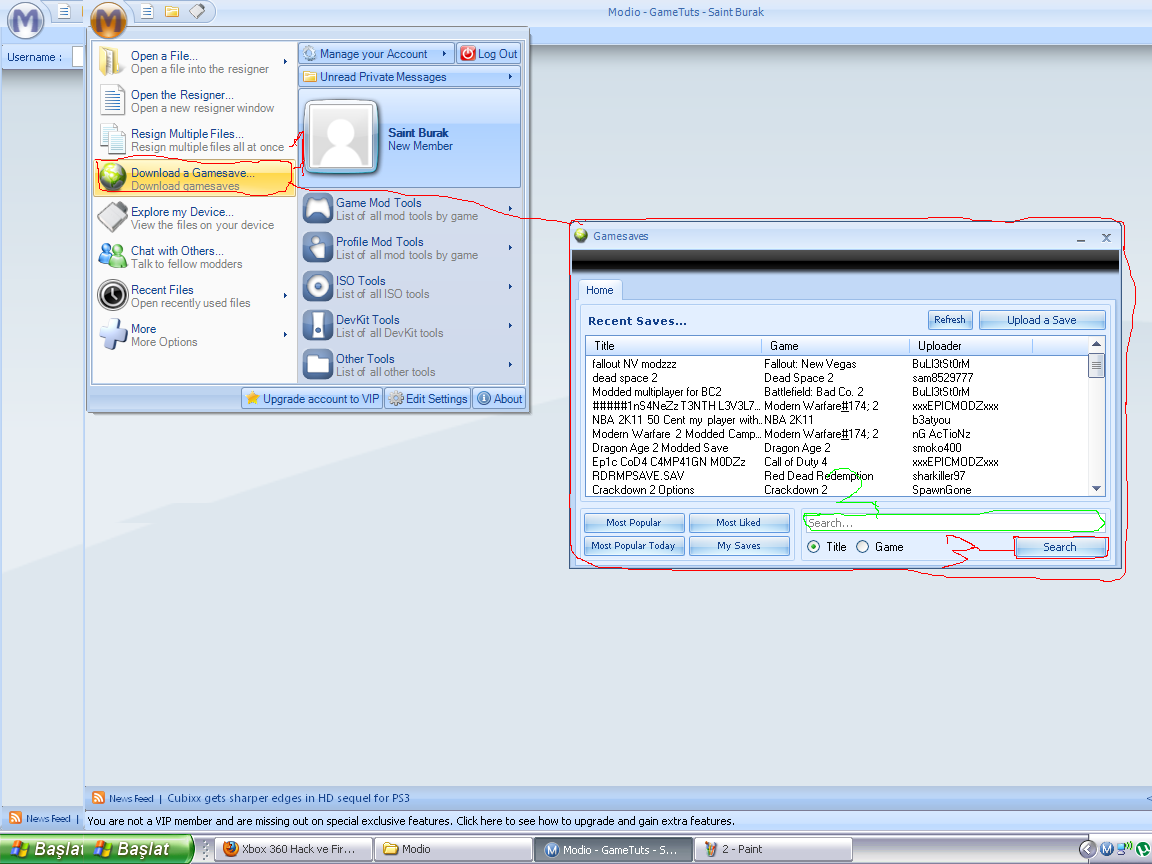Expand the Open a File submenu arrow
Screen dimensions: 1152x864
tap(285, 62)
